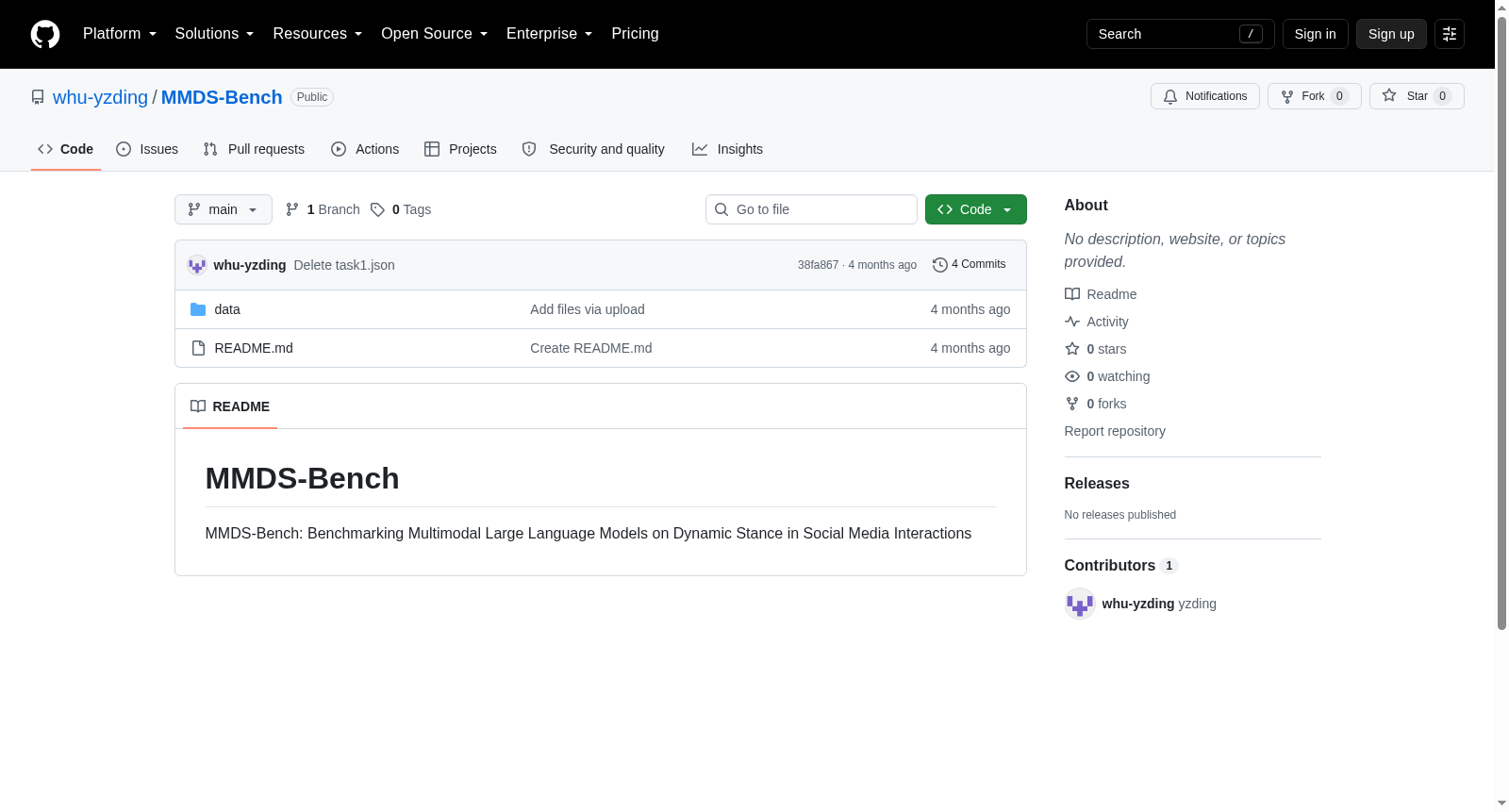Open the whu-yzding owner profile link
Screen dimensions: 1509x812
[100, 97]
